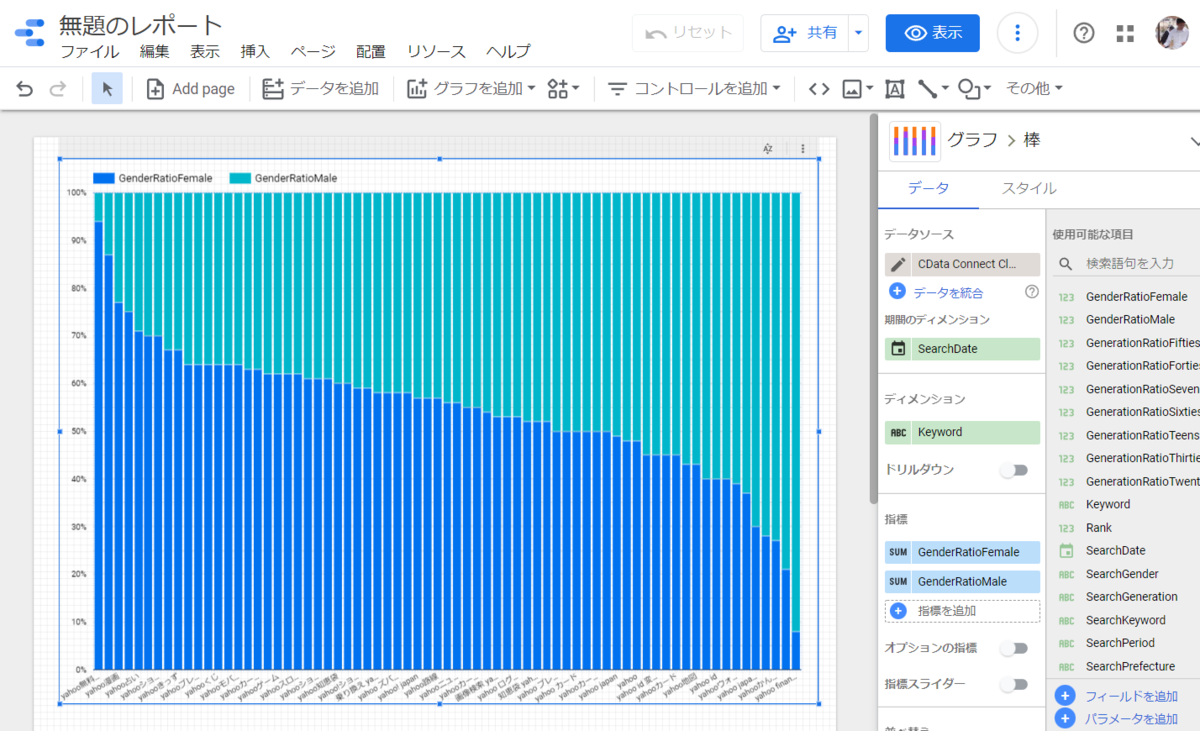The width and height of the screenshot is (1200, 731).
Task: Open the 配置 menu
Action: (x=371, y=52)
